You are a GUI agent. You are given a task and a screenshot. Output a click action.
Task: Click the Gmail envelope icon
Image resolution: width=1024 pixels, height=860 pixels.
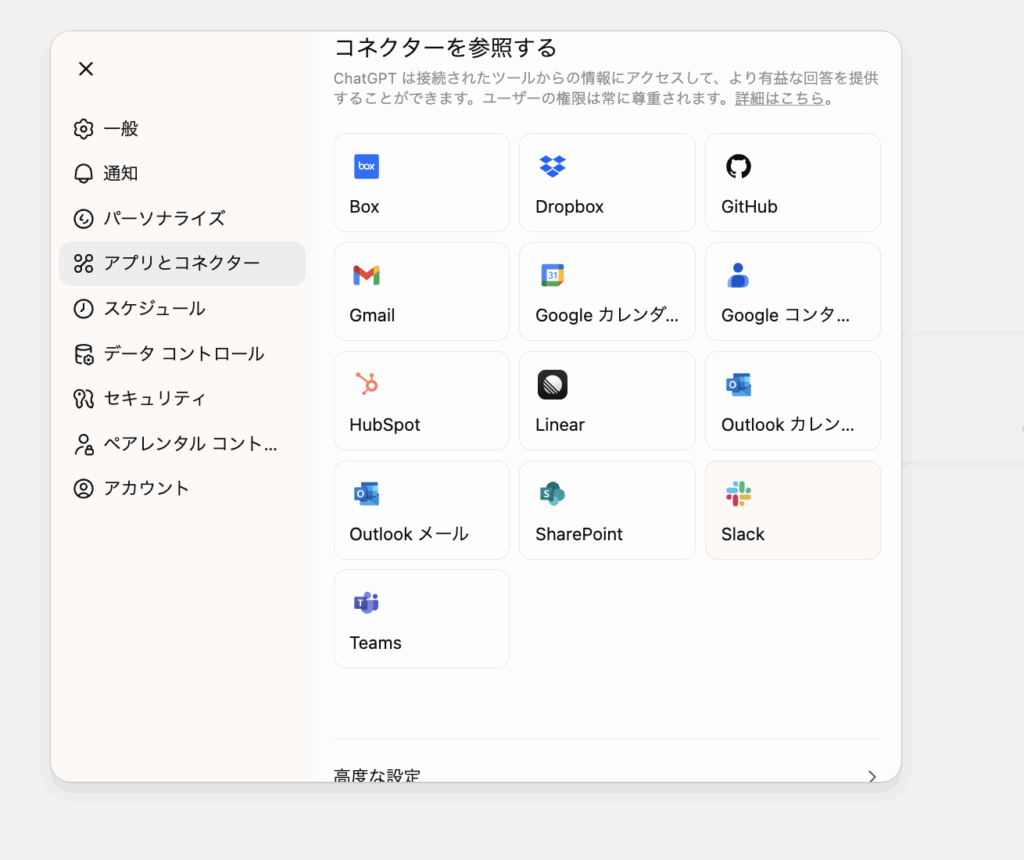(x=366, y=275)
